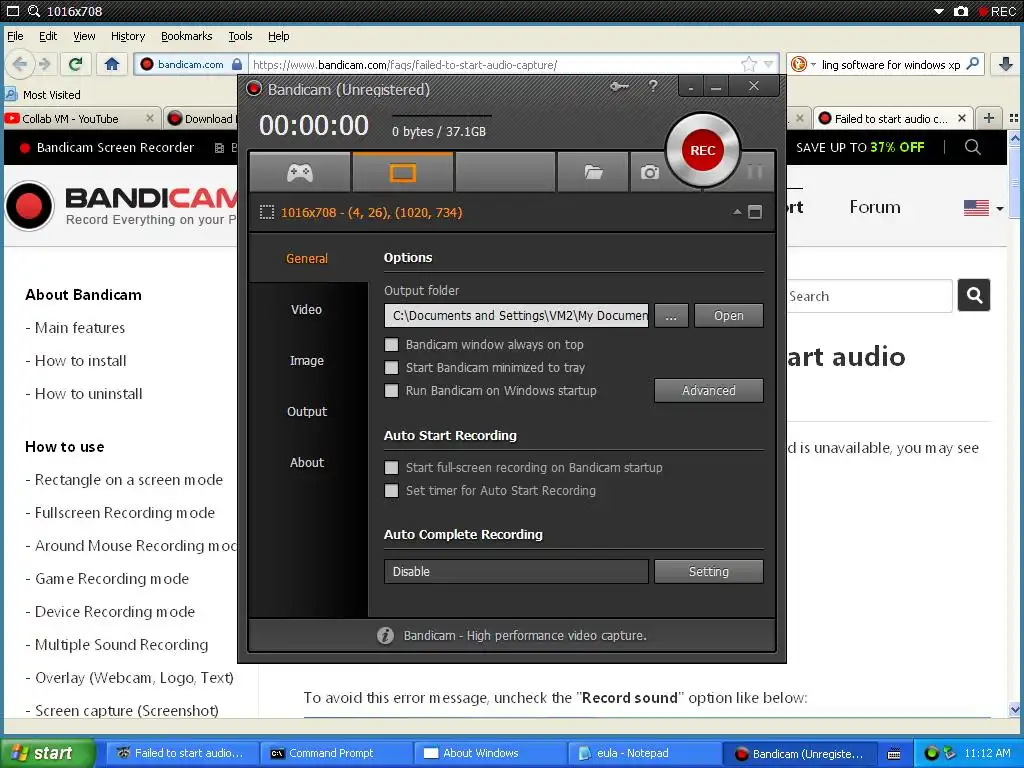
Task: Open the History menu in Firefox
Action: [128, 36]
